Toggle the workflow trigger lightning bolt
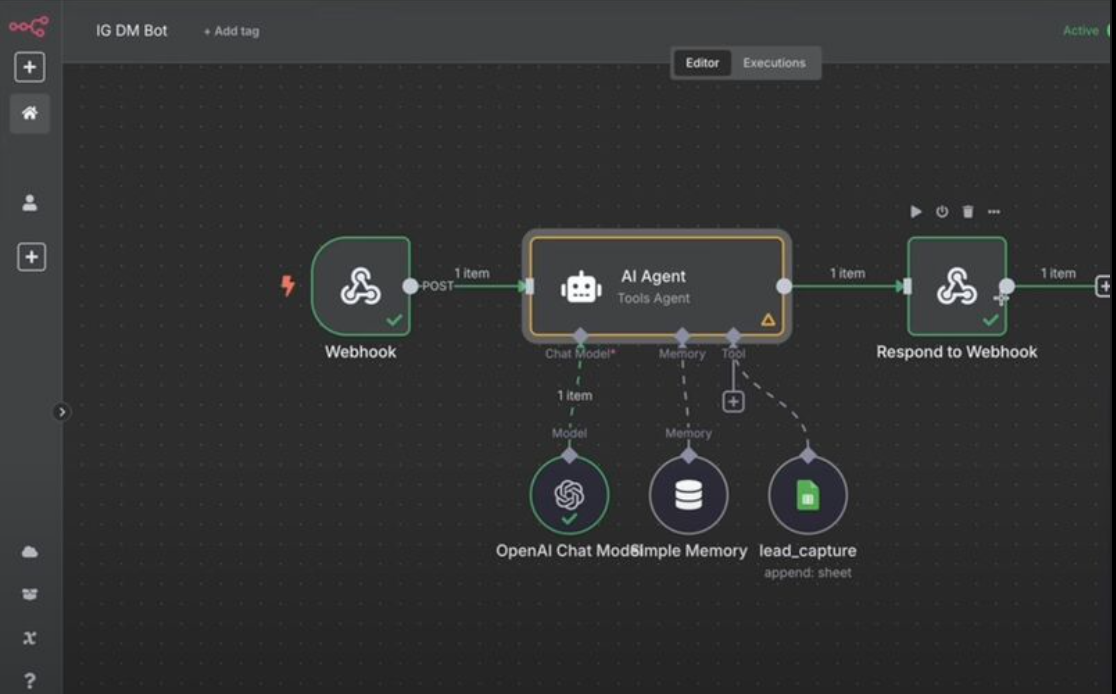The width and height of the screenshot is (1116, 694). coord(289,285)
